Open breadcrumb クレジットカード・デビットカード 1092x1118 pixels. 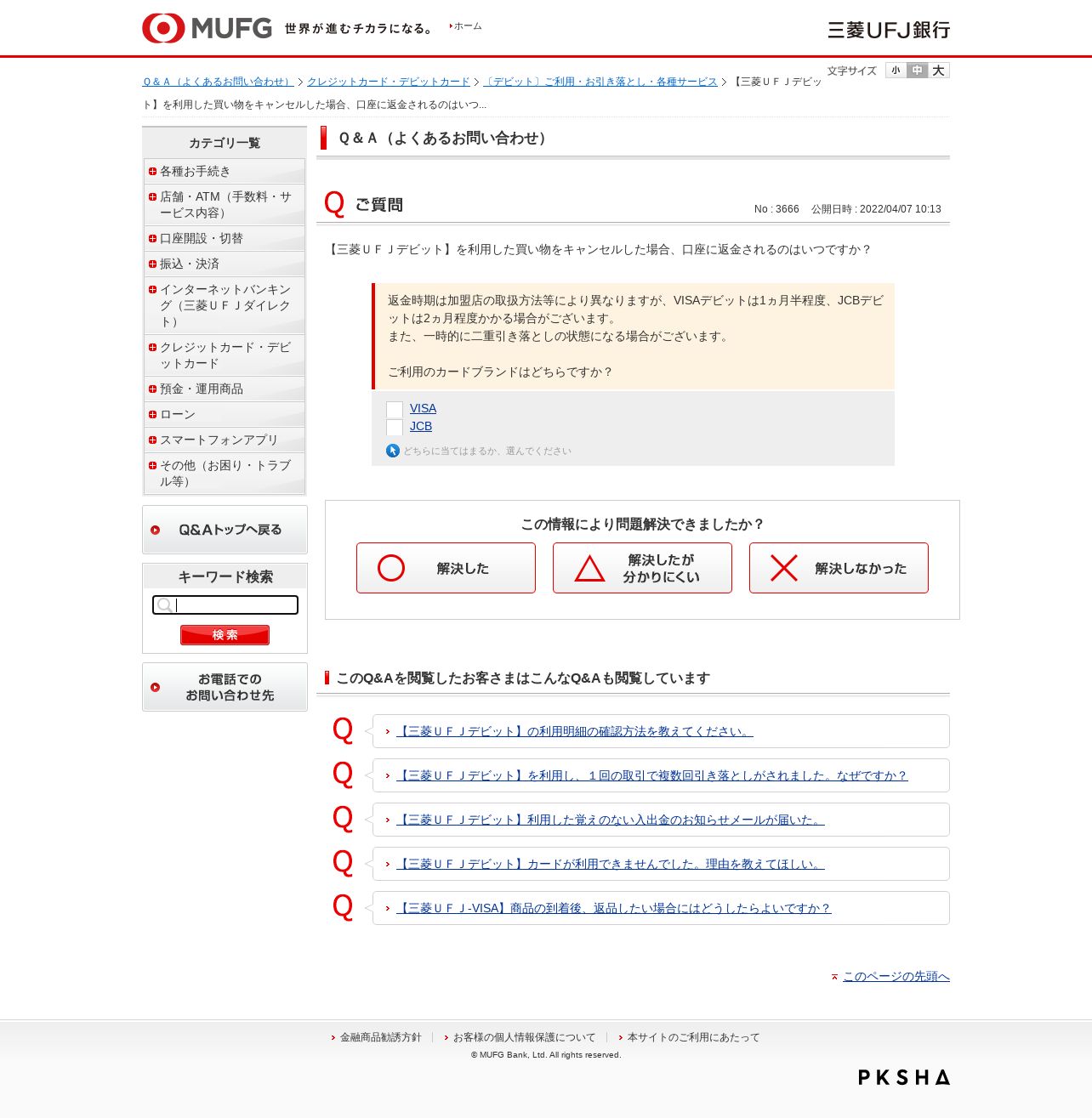click(388, 82)
